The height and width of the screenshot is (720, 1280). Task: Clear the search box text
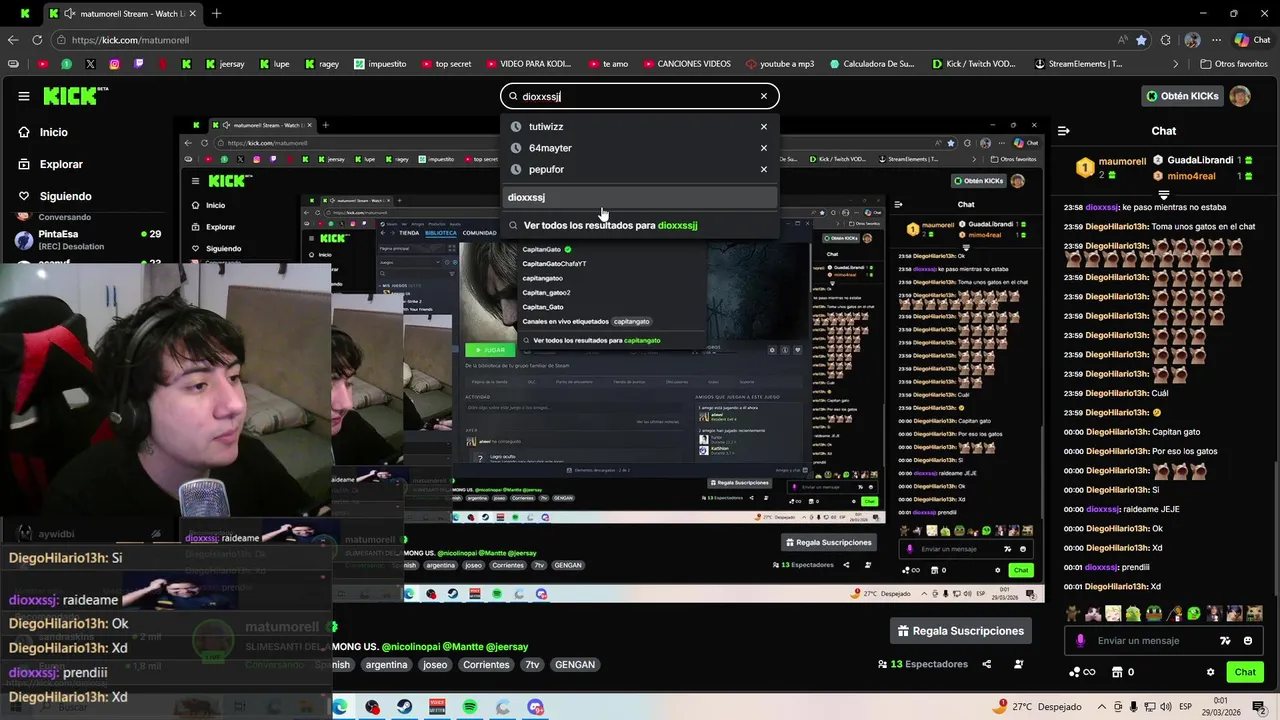pos(764,96)
